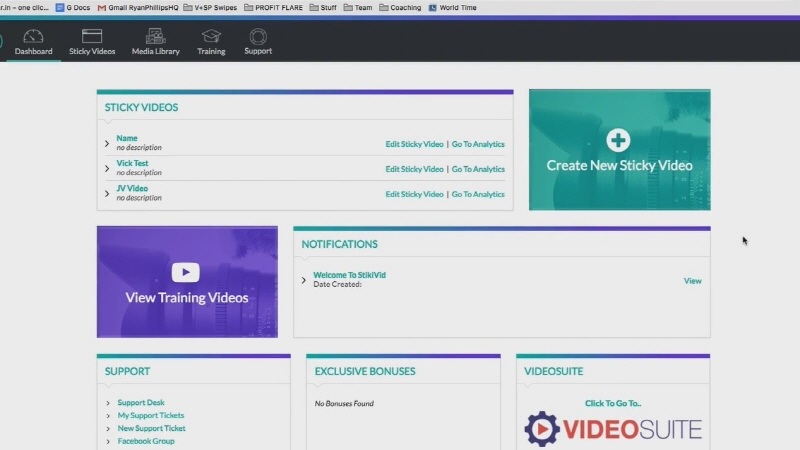Go To Analytics for JV Video
Image resolution: width=800 pixels, height=450 pixels.
pos(478,194)
